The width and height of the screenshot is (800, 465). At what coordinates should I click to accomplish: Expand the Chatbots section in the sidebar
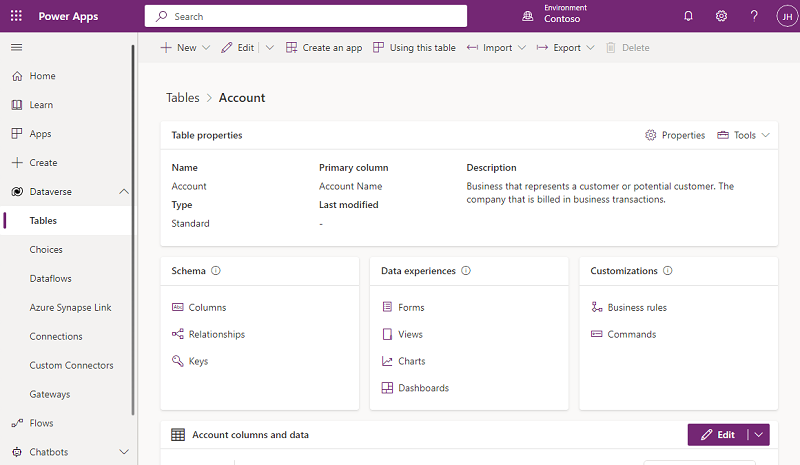click(124, 452)
